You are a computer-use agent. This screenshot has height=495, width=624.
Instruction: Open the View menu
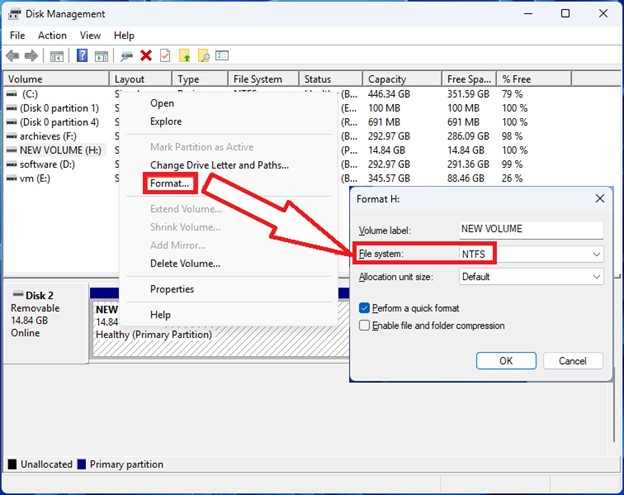coord(90,35)
